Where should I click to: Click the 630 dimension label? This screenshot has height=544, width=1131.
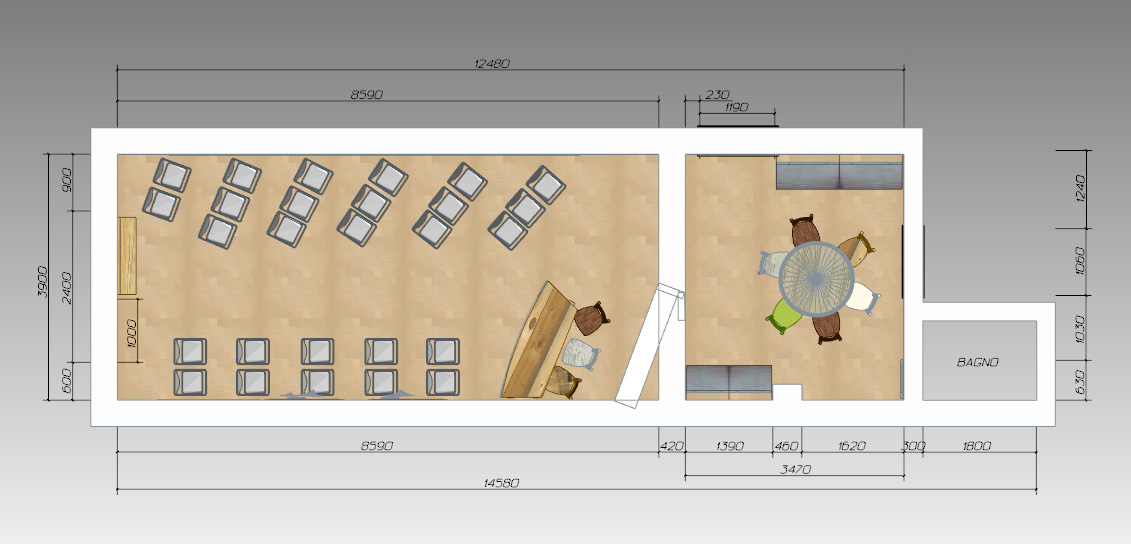point(1080,380)
